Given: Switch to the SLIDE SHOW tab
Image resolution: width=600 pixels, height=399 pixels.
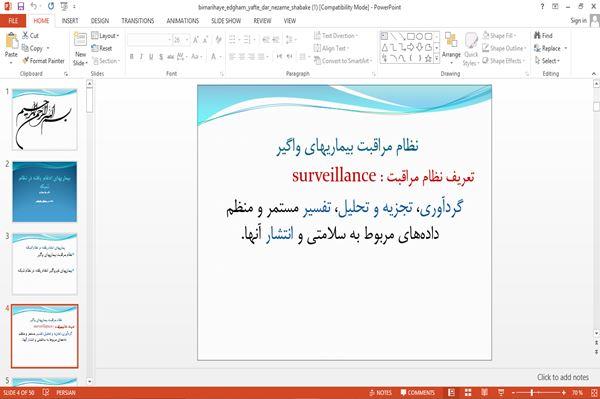Looking at the screenshot, I should click(x=226, y=21).
